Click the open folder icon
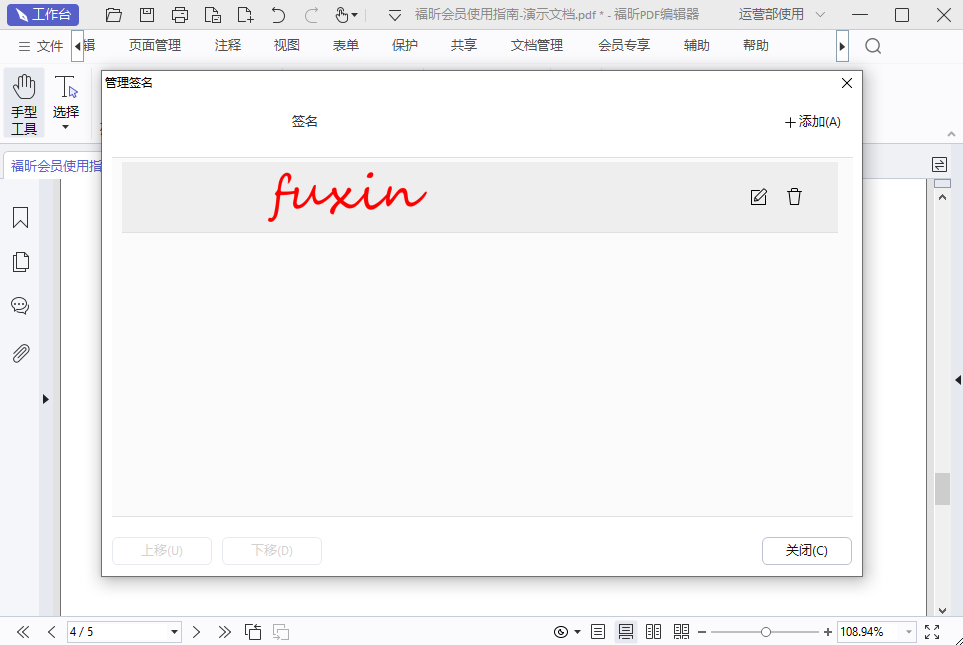Screen dimensions: 963x645 click(x=114, y=15)
